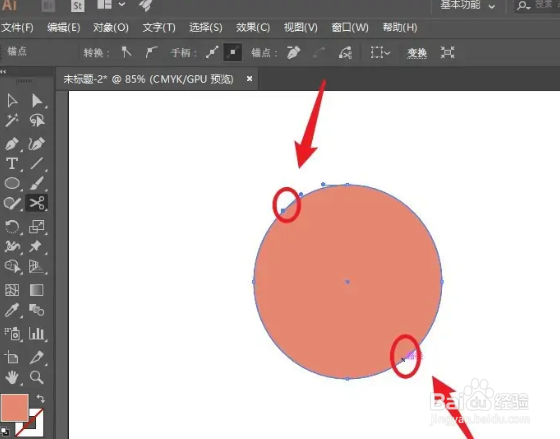Open the 窗口(W) menu
560x439 pixels.
click(x=350, y=28)
